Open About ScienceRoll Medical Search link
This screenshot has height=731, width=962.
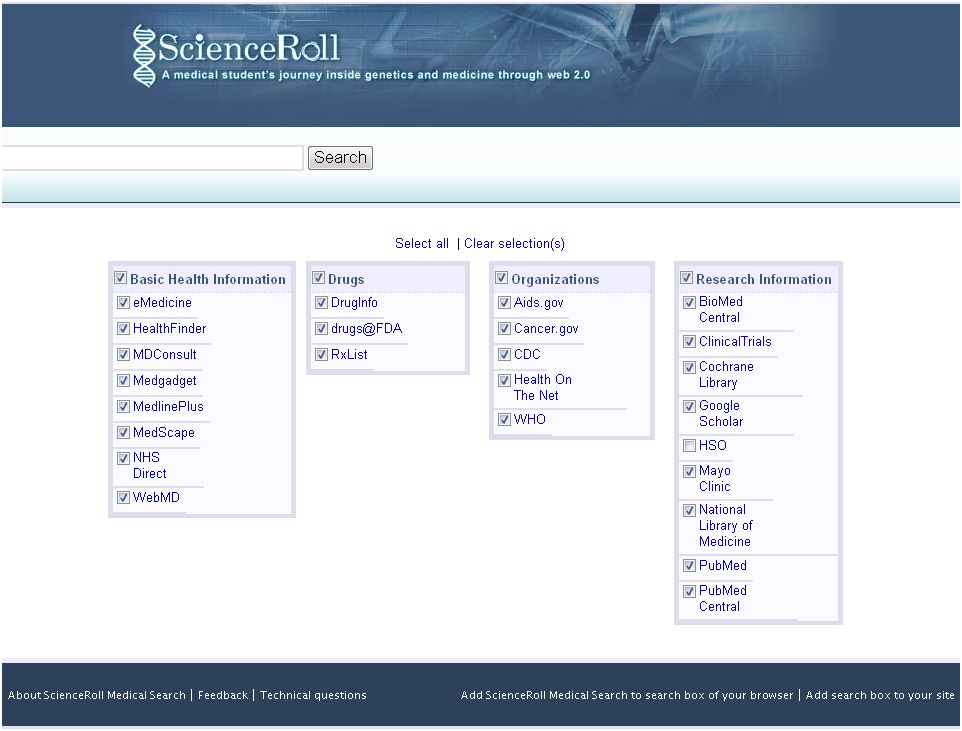point(97,696)
